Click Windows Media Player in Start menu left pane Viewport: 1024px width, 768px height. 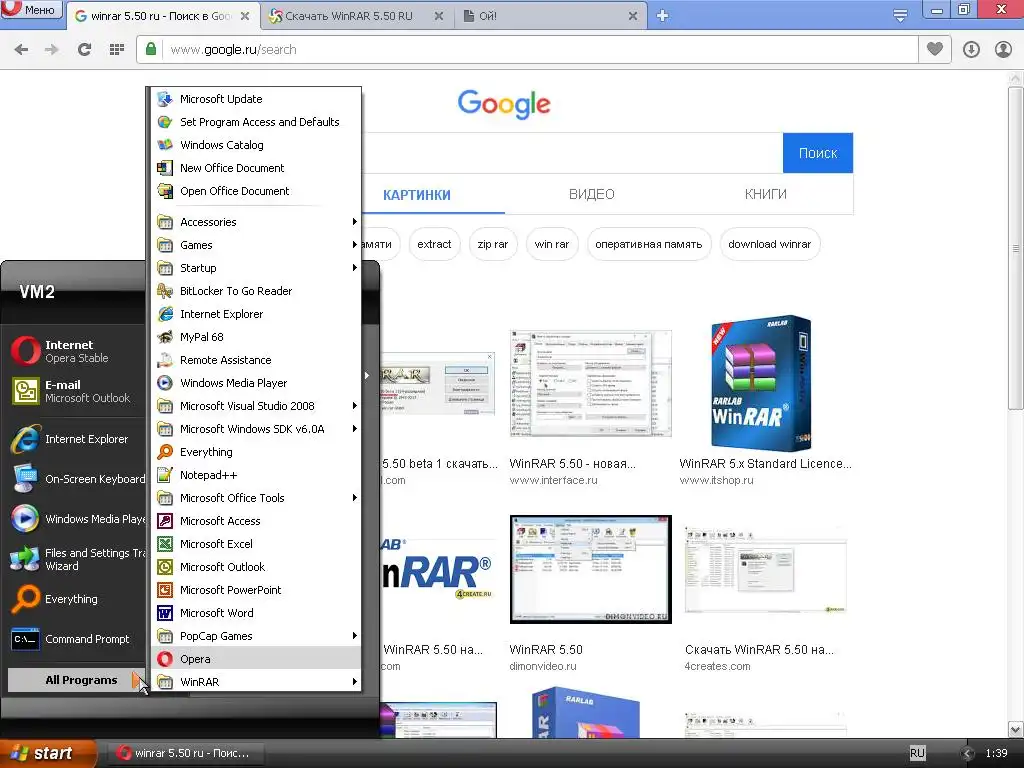pyautogui.click(x=76, y=519)
